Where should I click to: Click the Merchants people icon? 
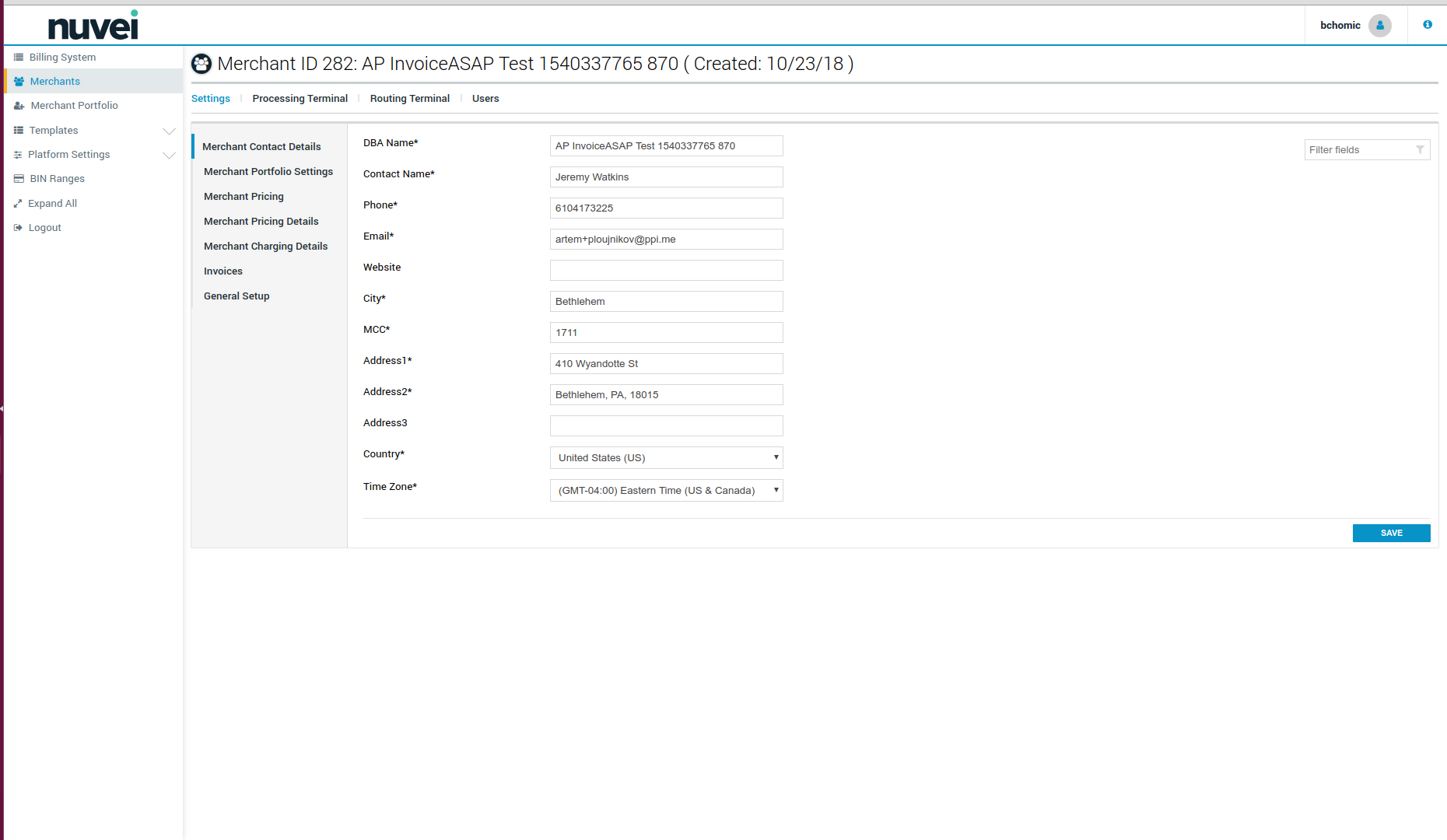click(x=19, y=82)
